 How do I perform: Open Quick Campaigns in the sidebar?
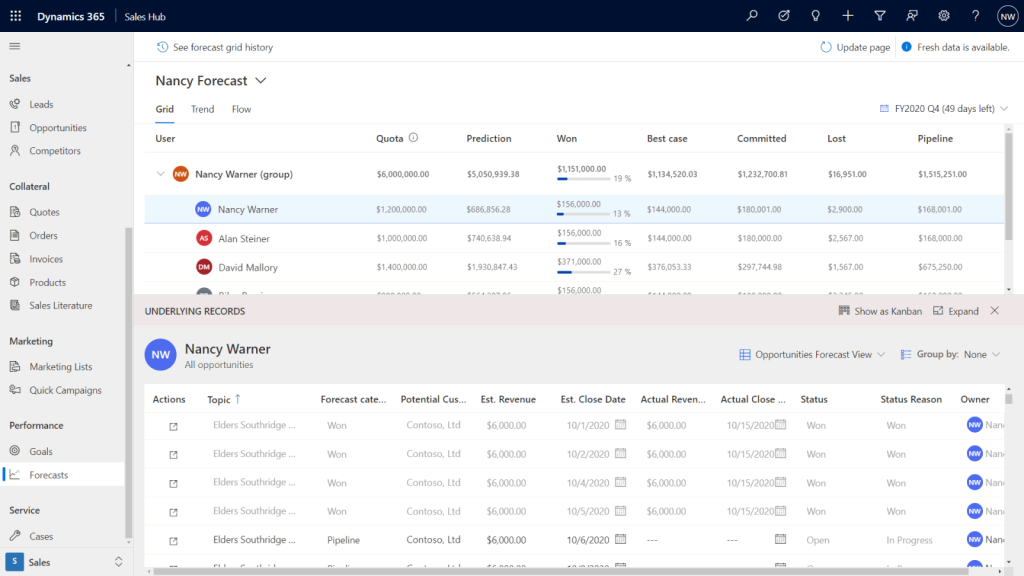(x=63, y=391)
